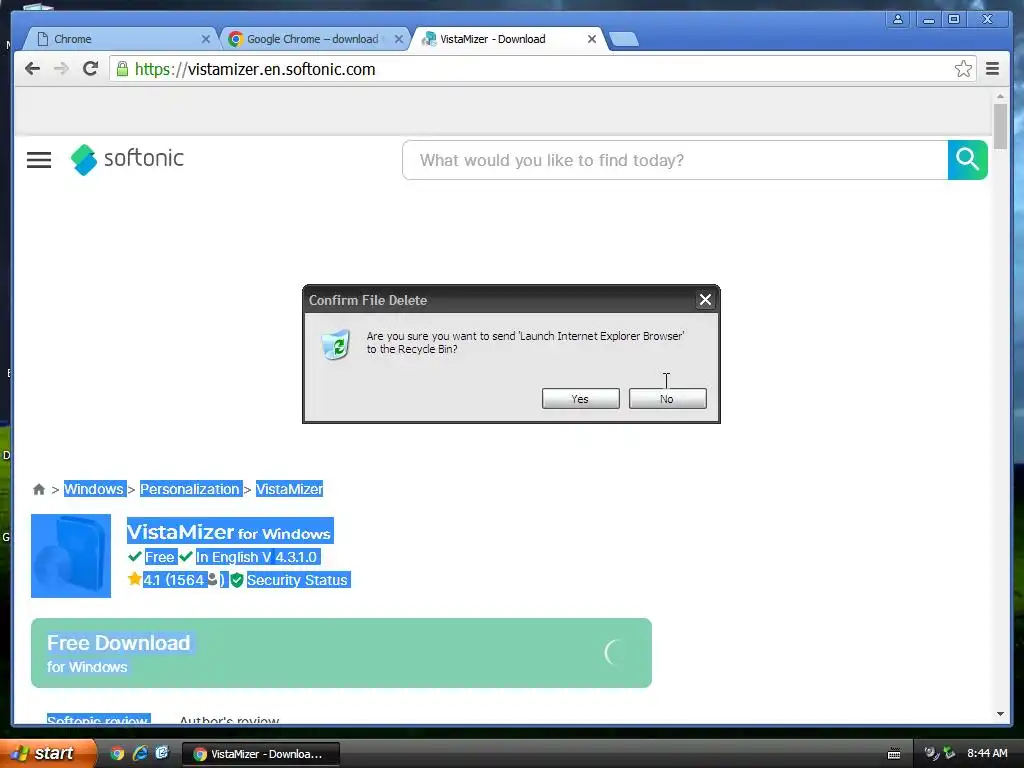Click the browser Back arrow
Screen dimensions: 1024x768
(32, 69)
